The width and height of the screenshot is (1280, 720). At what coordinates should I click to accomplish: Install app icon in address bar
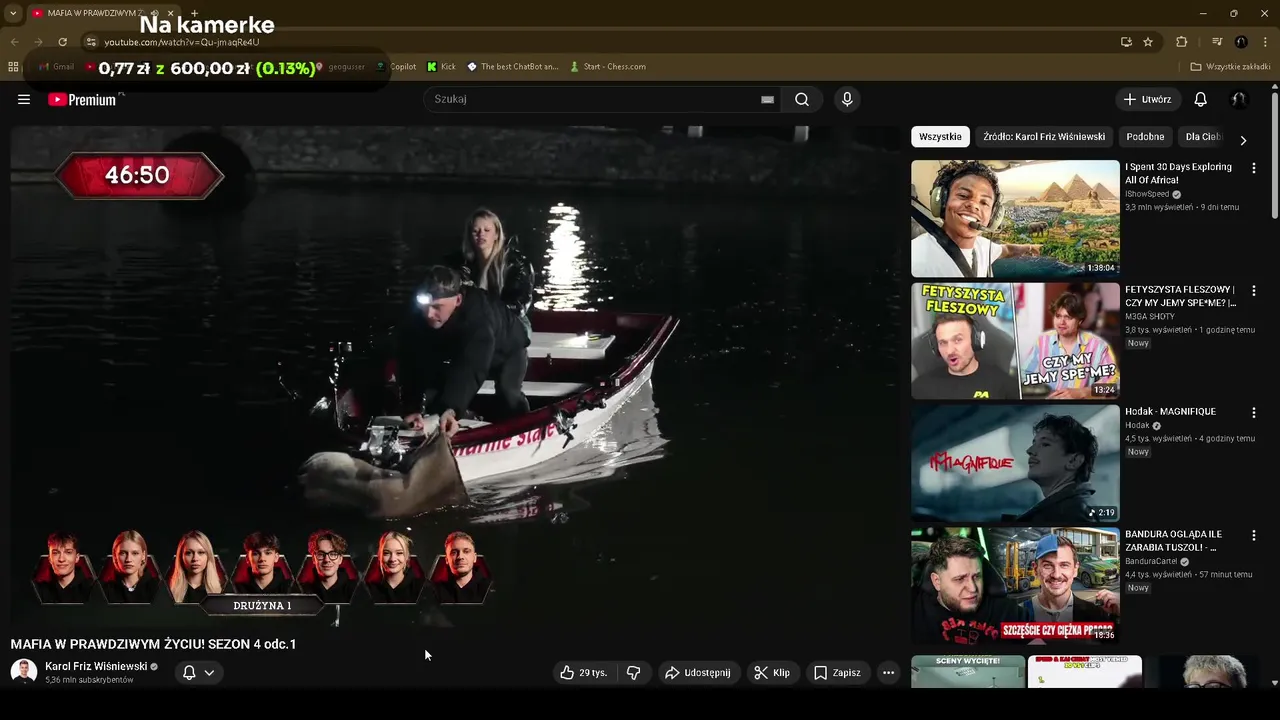tap(1126, 42)
